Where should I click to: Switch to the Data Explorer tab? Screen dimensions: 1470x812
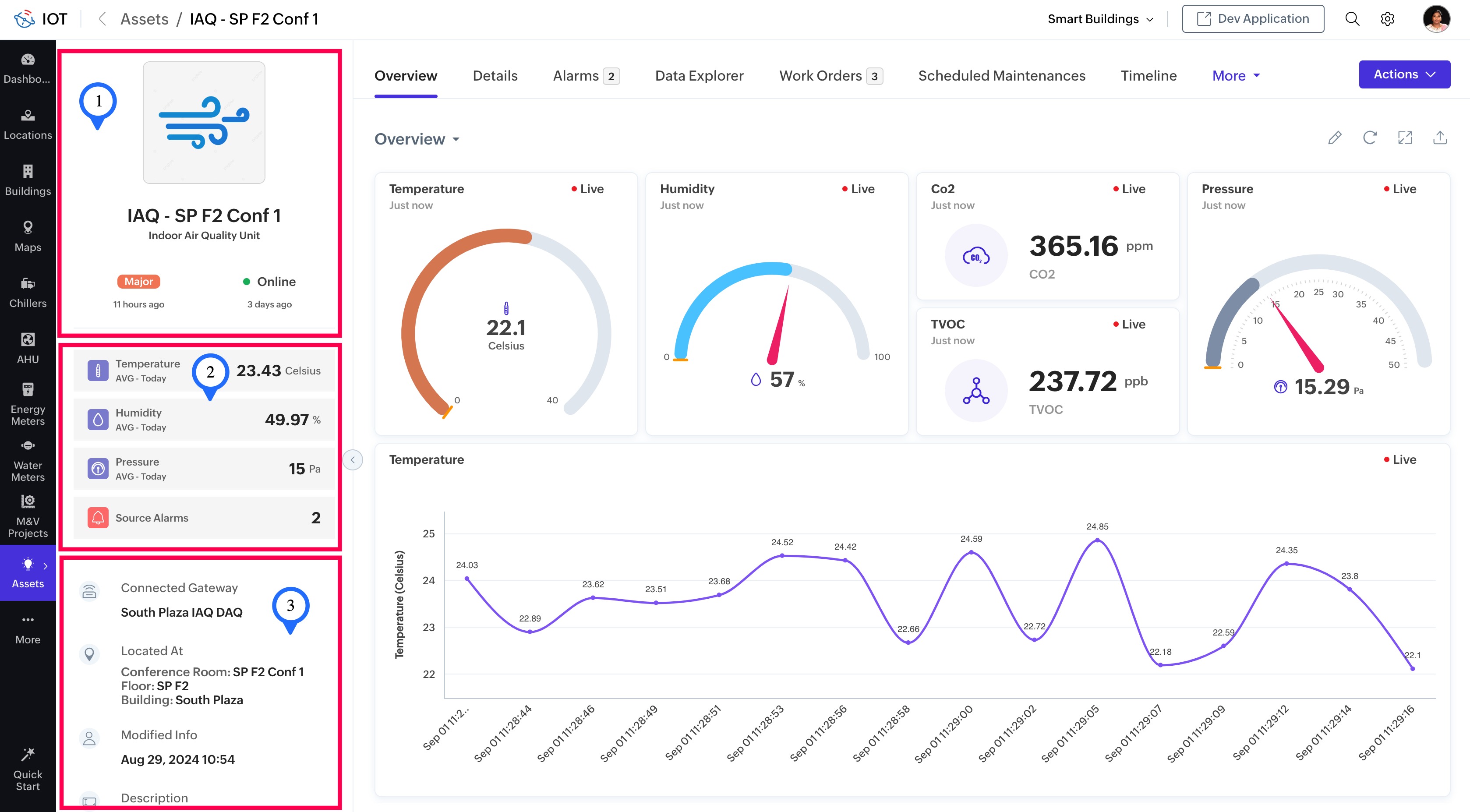pyautogui.click(x=699, y=76)
